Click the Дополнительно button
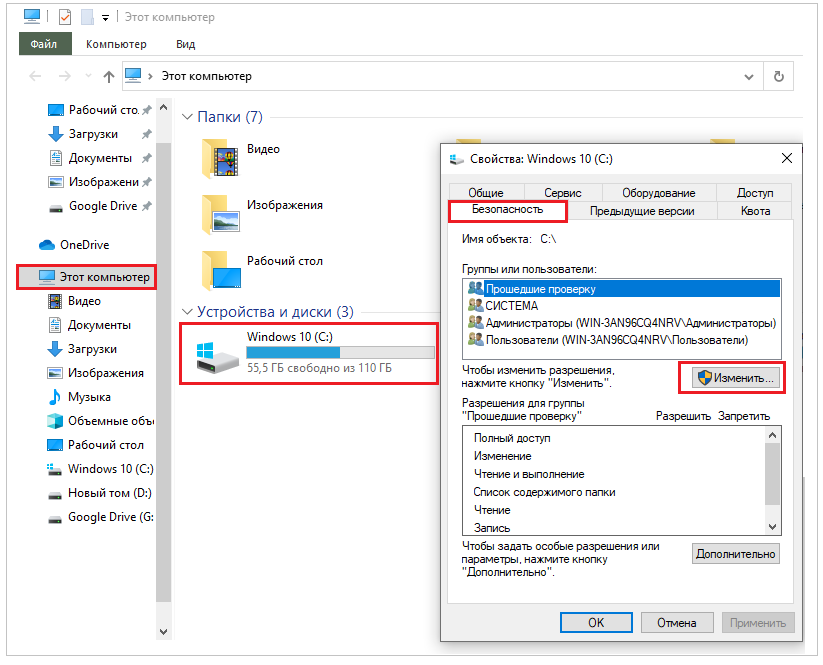 pos(735,554)
